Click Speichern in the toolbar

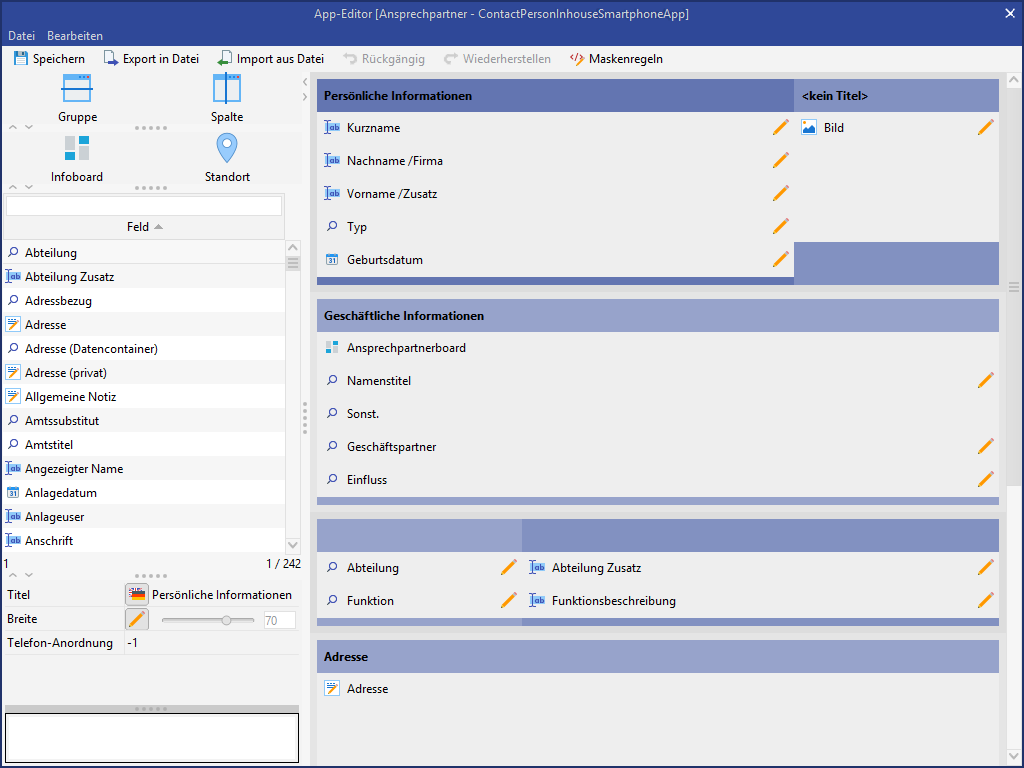[49, 59]
